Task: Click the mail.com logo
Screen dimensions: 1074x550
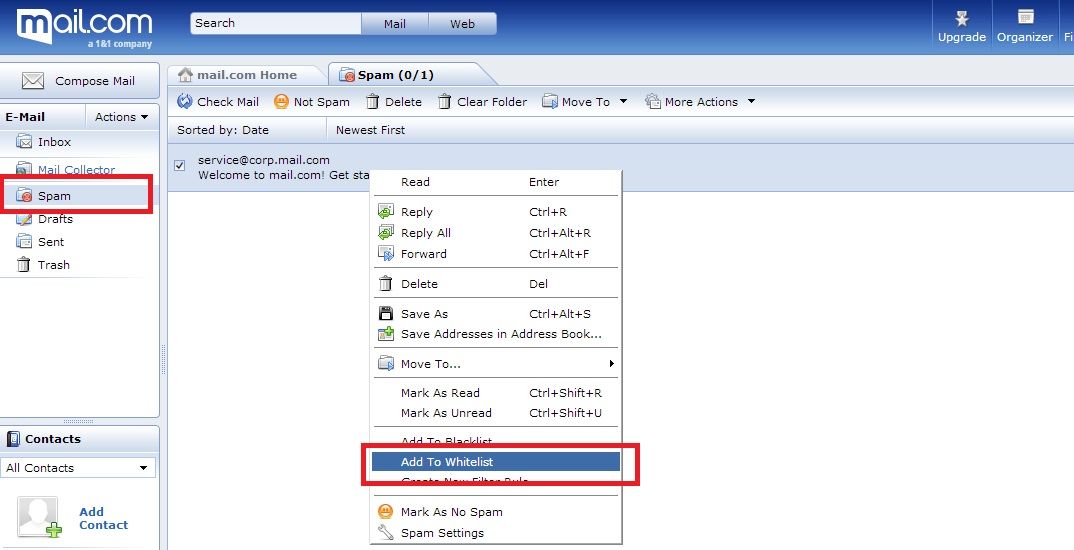Action: (x=84, y=27)
